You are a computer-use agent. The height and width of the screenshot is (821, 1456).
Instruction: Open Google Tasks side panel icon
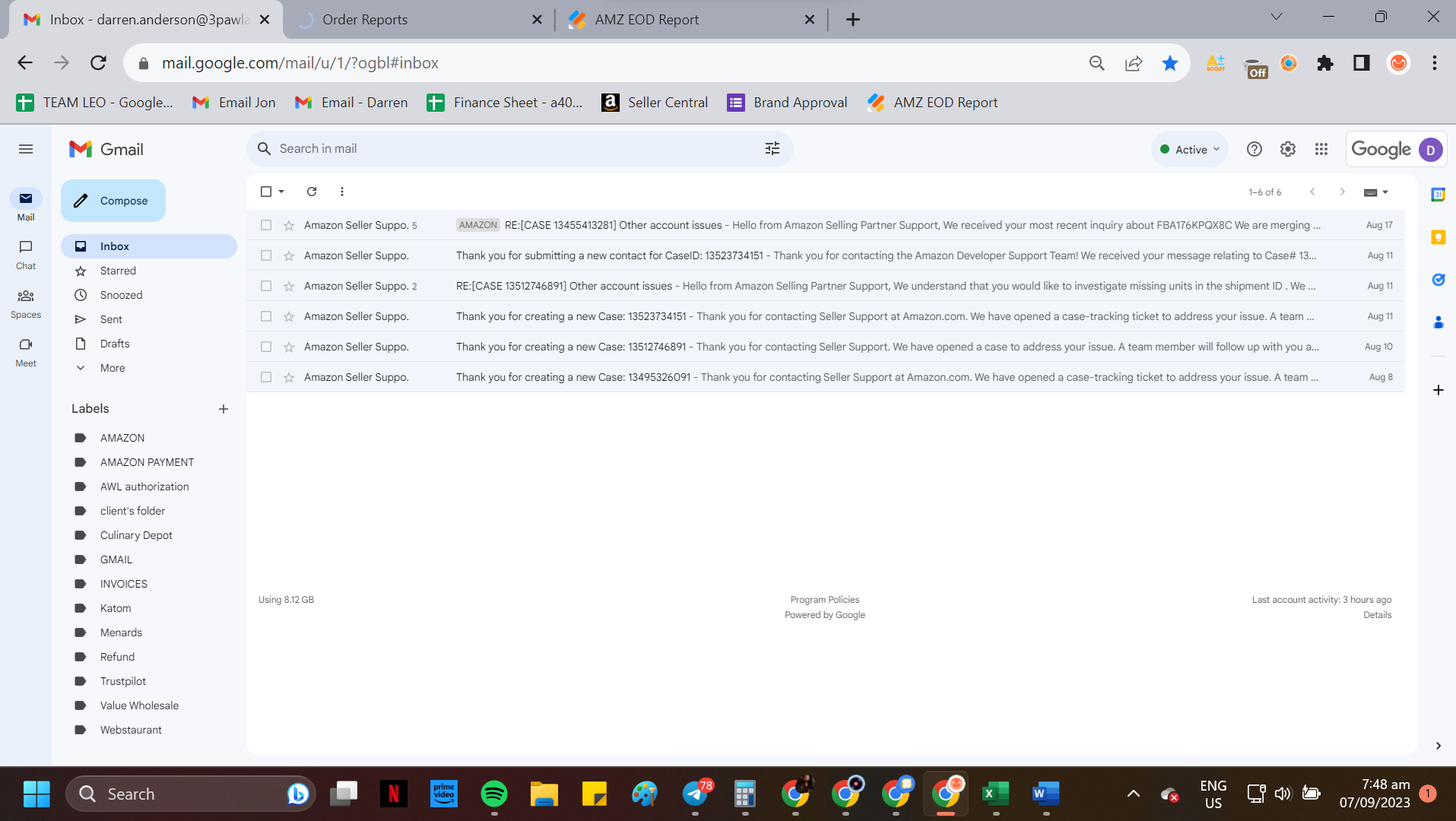(x=1438, y=280)
